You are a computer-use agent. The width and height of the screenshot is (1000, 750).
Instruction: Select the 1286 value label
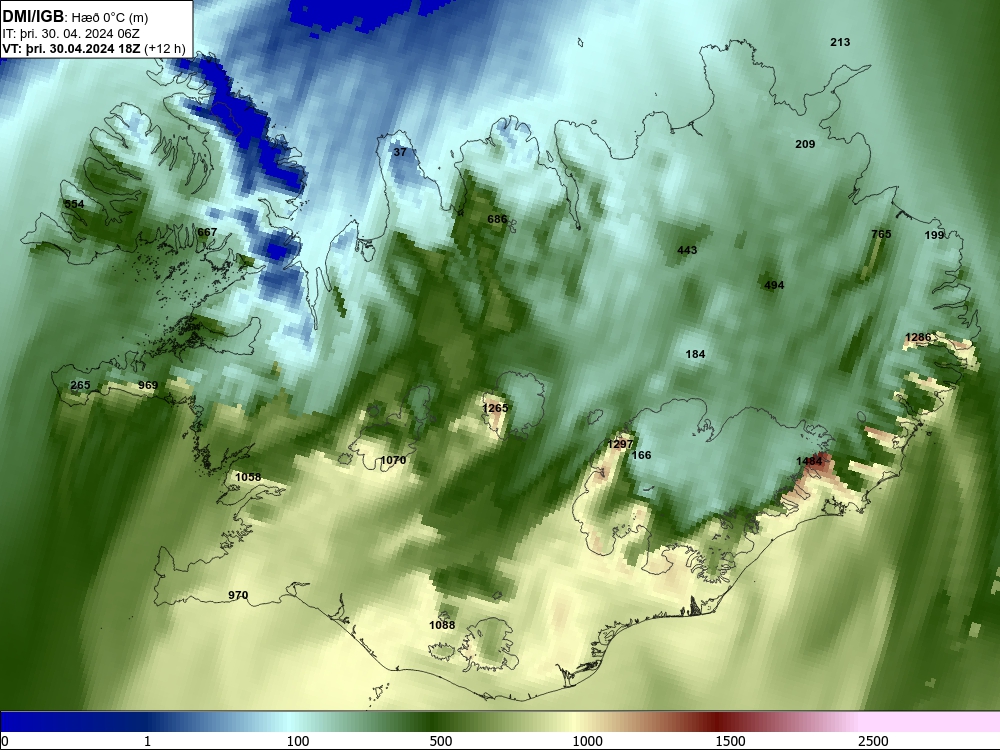click(918, 337)
